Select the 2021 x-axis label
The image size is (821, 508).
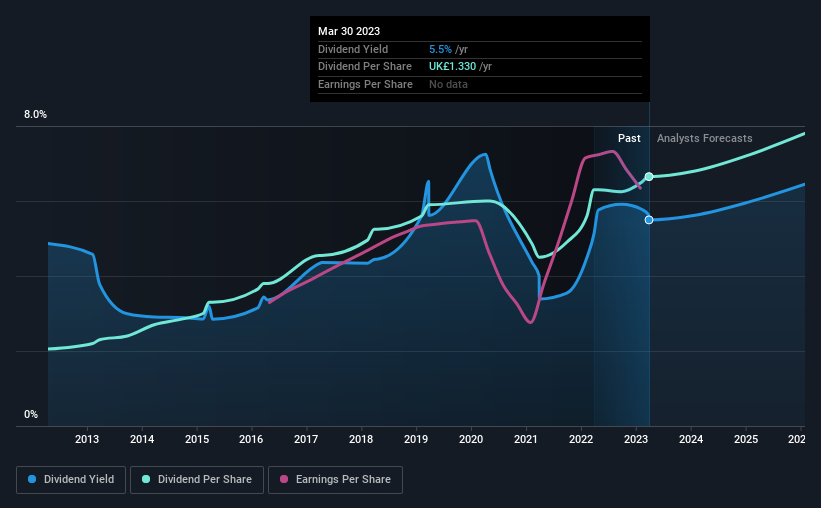(526, 439)
